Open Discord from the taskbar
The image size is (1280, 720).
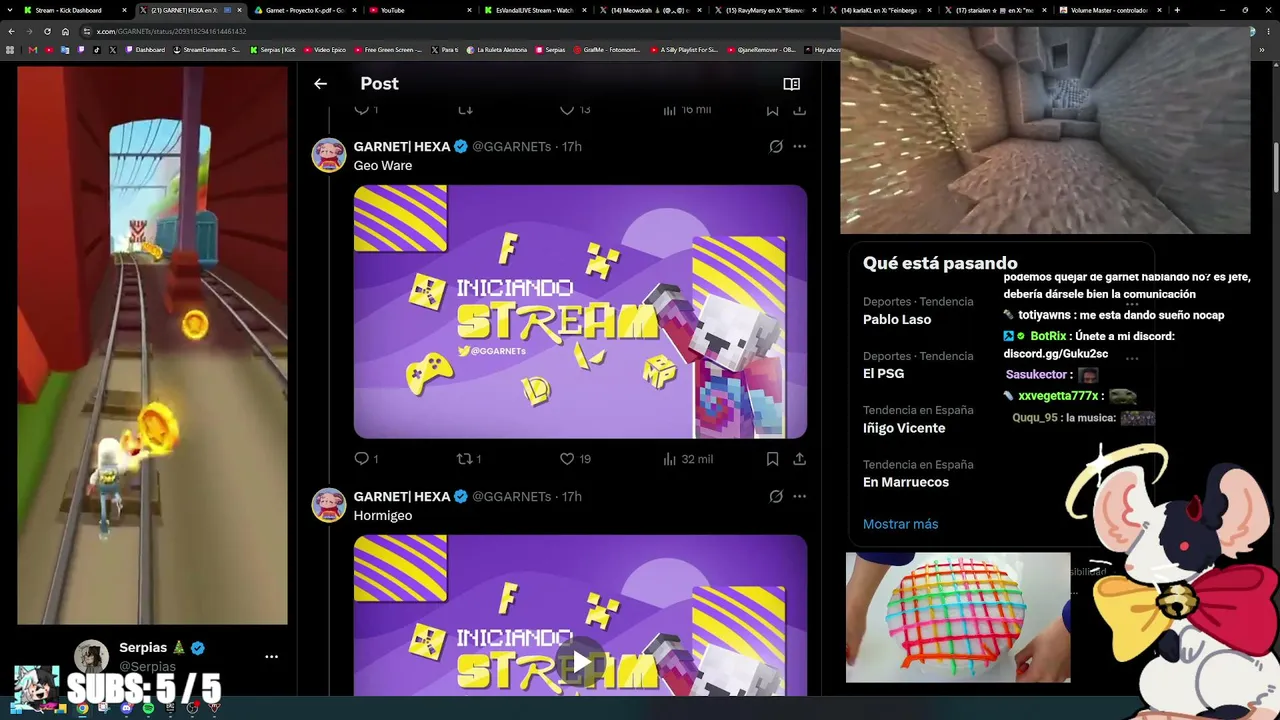tap(126, 708)
